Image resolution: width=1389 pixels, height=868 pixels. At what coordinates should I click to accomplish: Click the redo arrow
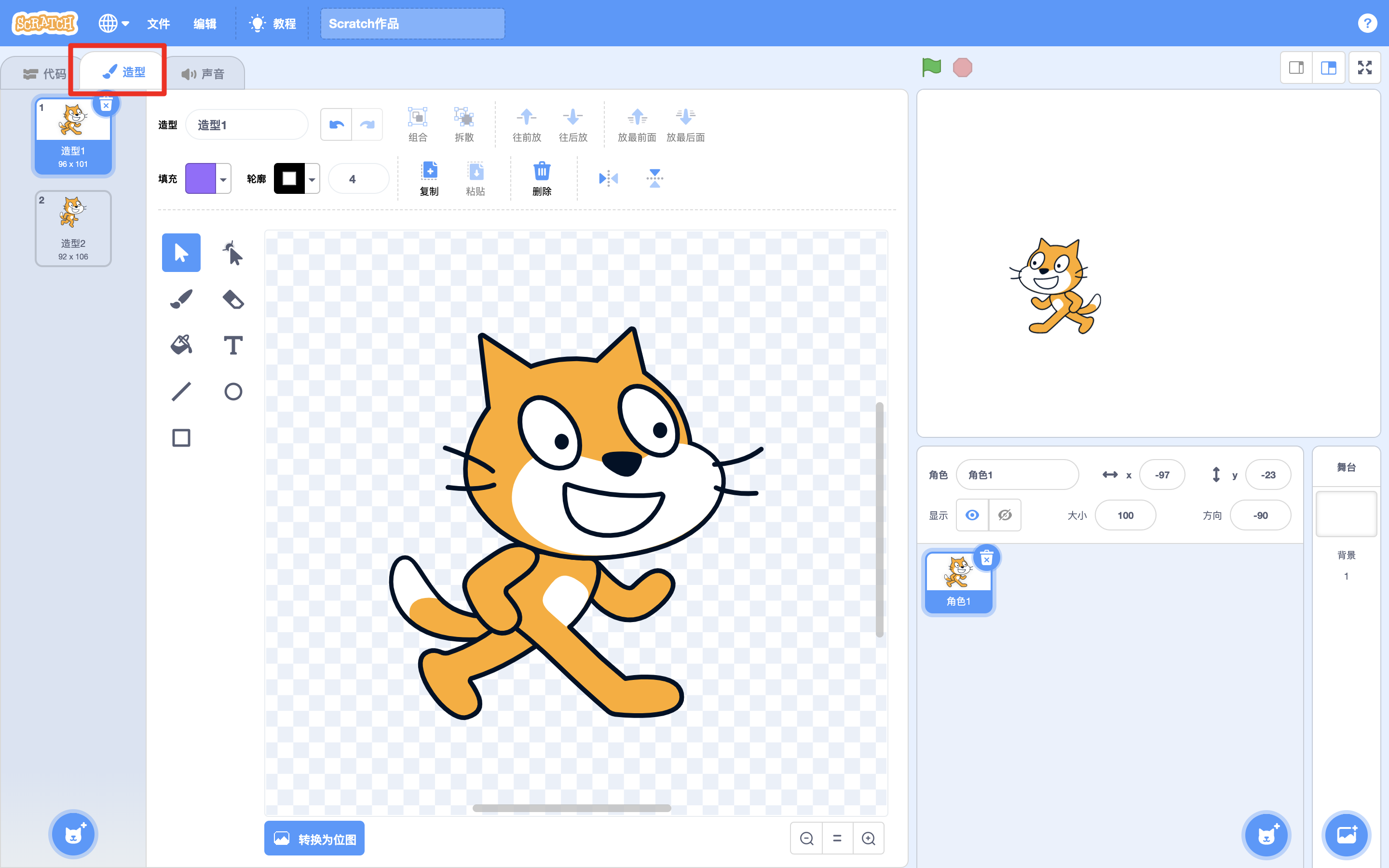368,124
